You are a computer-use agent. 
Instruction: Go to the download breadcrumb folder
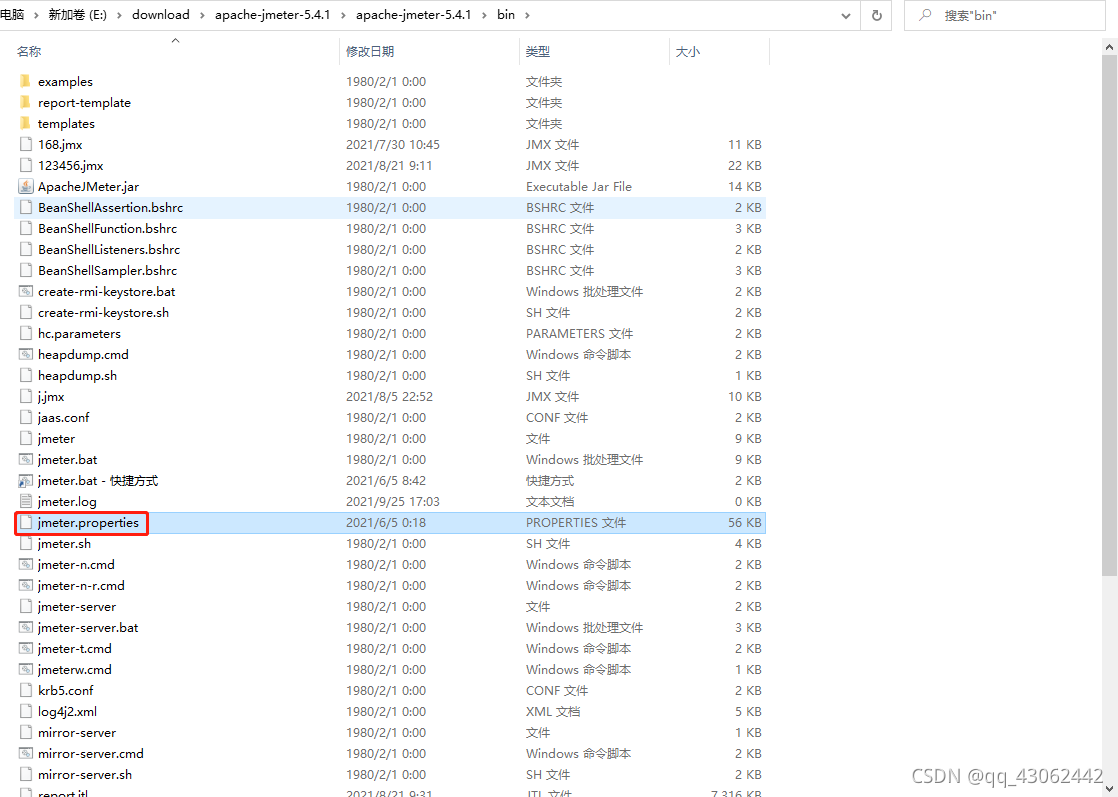tap(160, 15)
